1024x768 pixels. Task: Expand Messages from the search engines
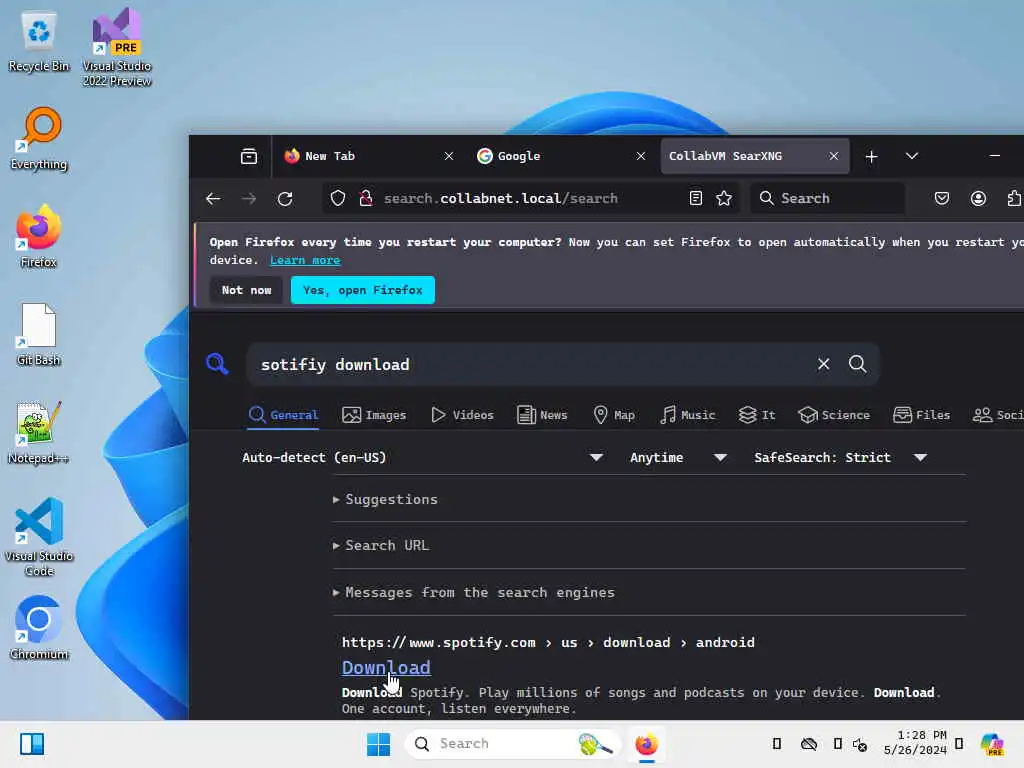coord(473,592)
